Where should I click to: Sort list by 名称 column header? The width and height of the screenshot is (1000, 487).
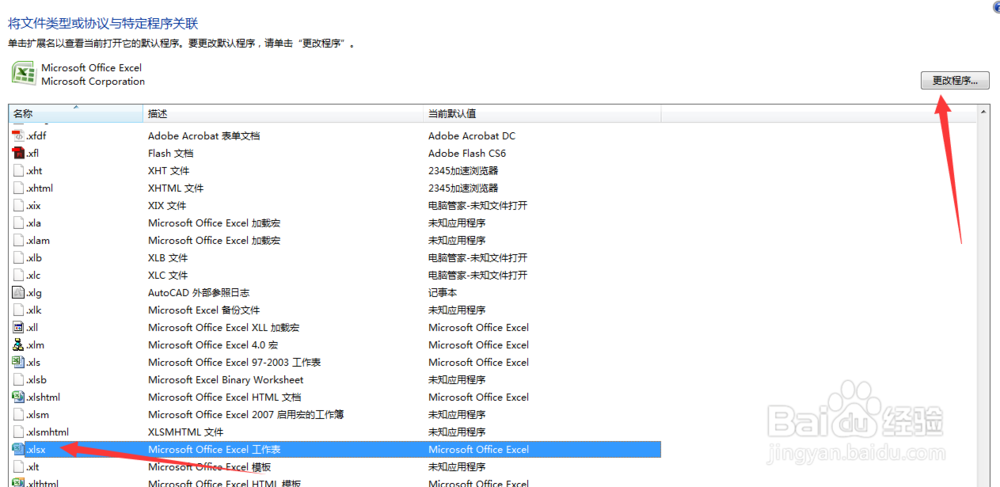75,113
